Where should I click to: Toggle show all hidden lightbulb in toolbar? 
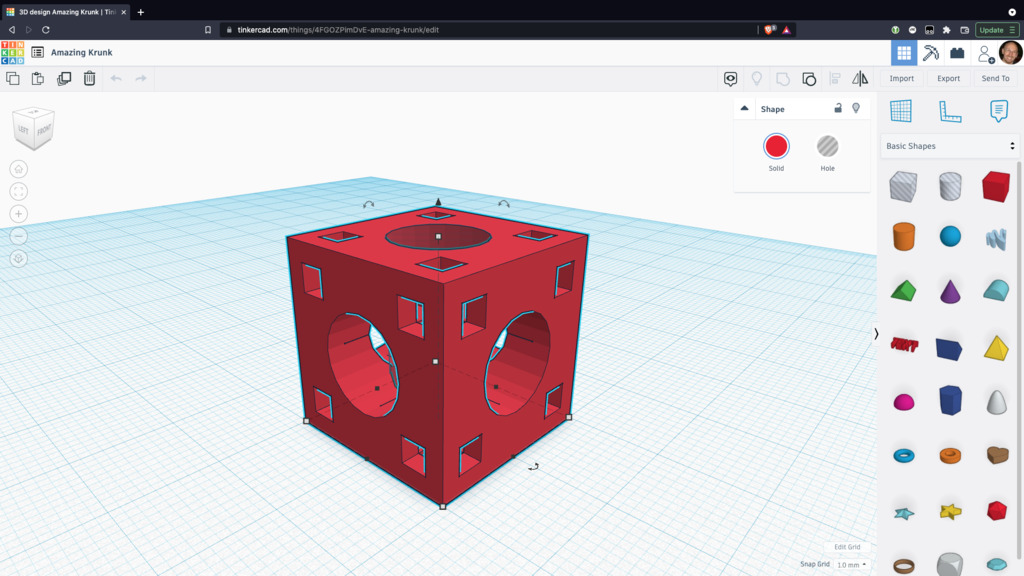click(757, 78)
